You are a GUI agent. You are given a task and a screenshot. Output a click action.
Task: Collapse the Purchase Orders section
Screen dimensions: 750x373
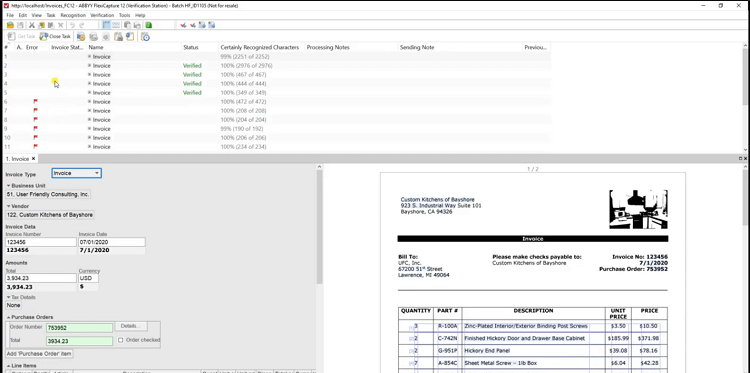pyautogui.click(x=8, y=317)
